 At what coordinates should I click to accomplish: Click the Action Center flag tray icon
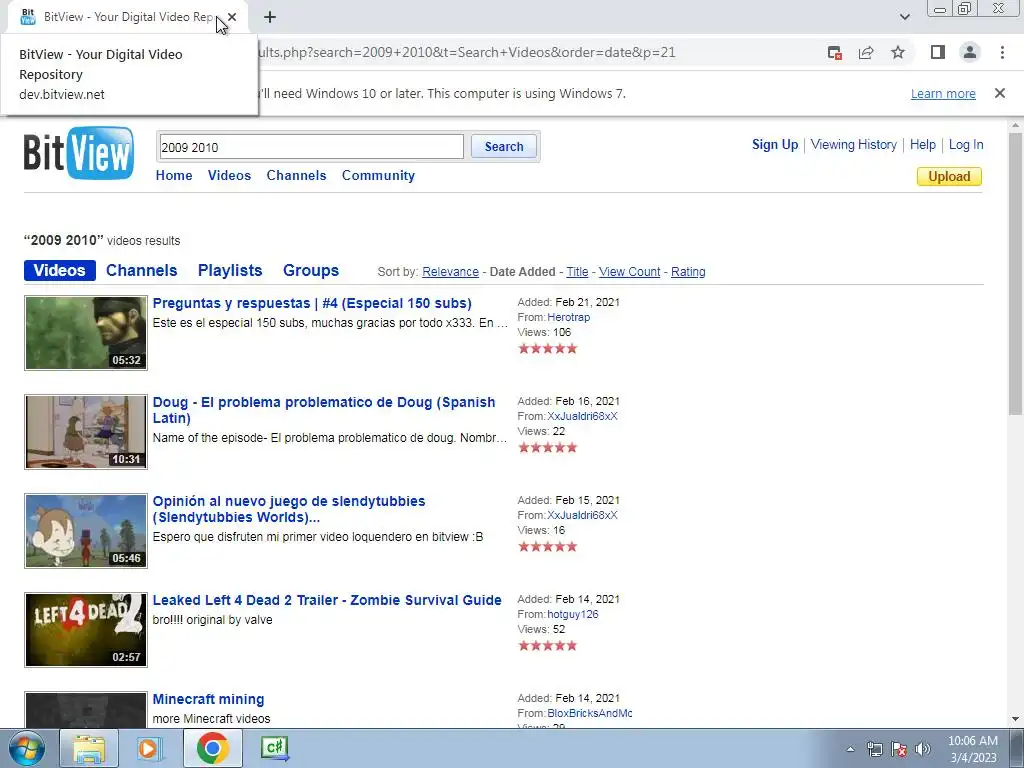[x=899, y=749]
